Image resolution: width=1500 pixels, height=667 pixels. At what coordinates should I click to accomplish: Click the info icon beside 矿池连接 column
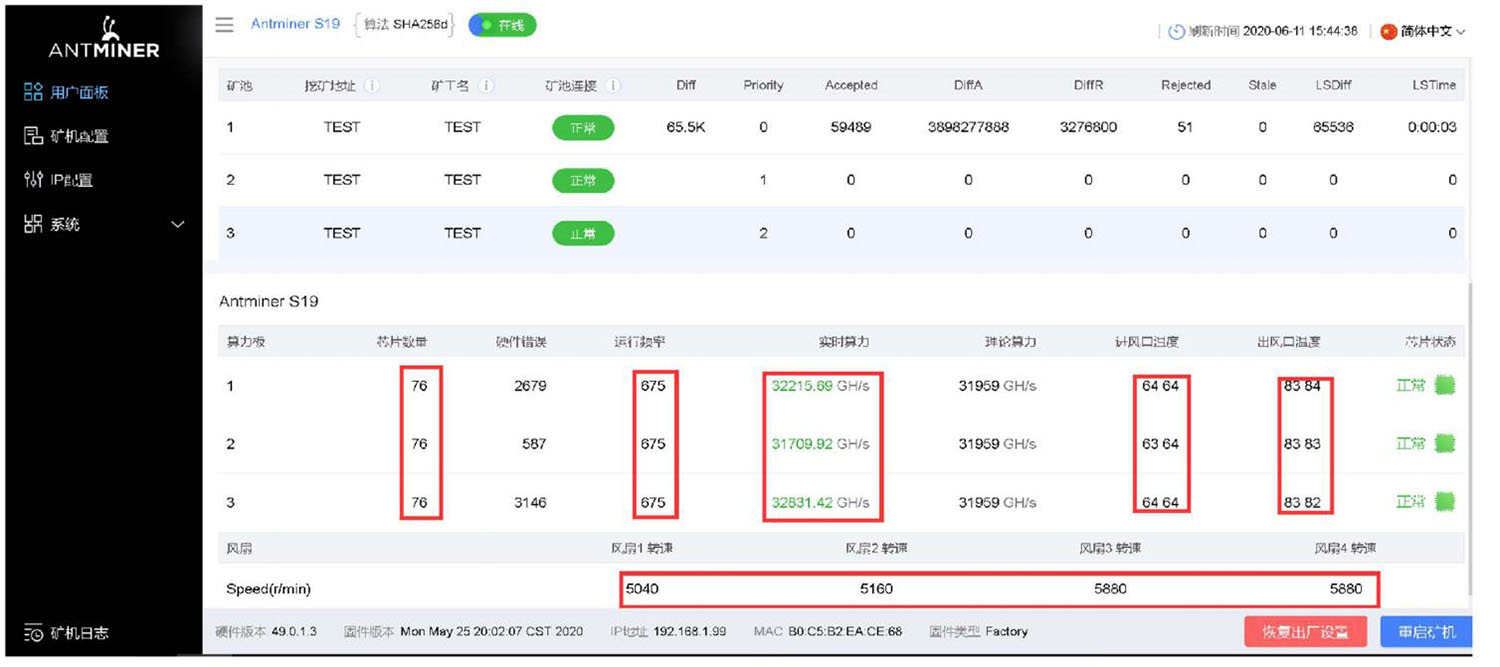tap(613, 86)
